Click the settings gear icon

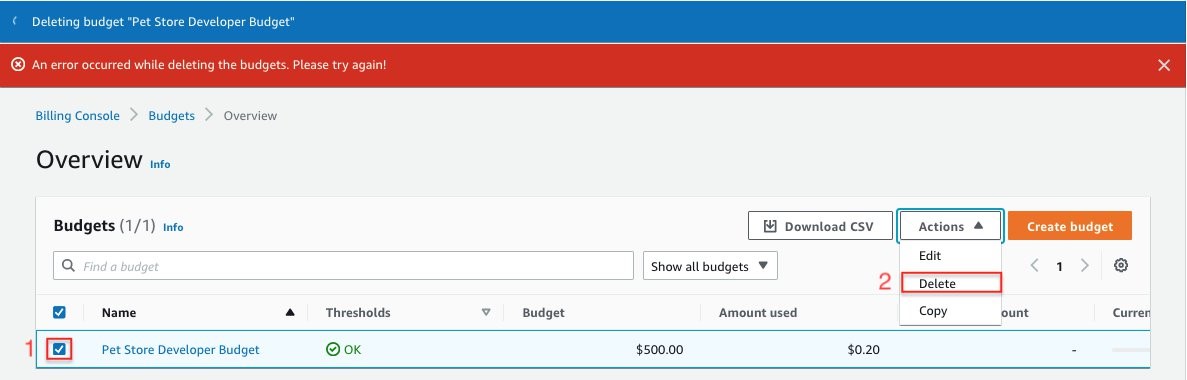point(1121,266)
